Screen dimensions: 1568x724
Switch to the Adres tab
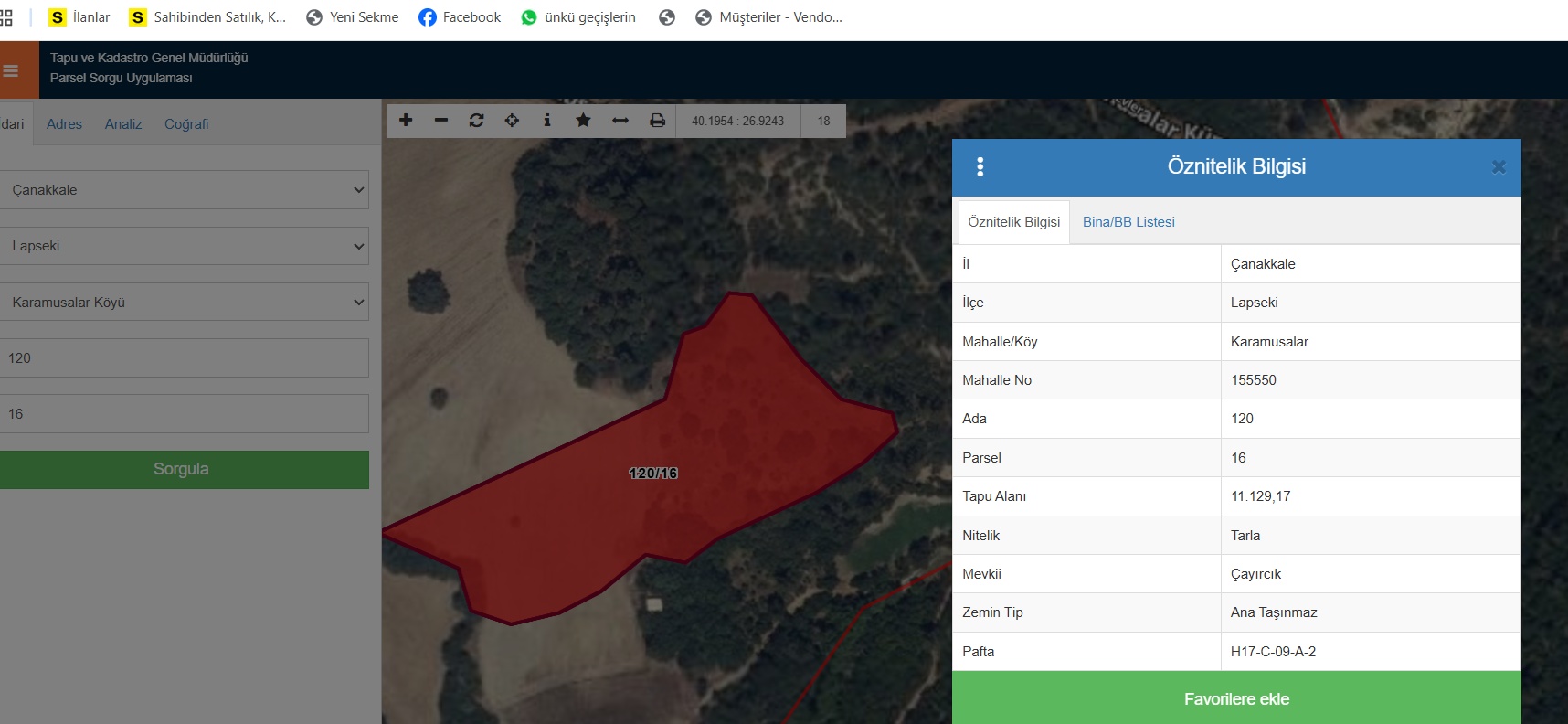click(x=64, y=124)
